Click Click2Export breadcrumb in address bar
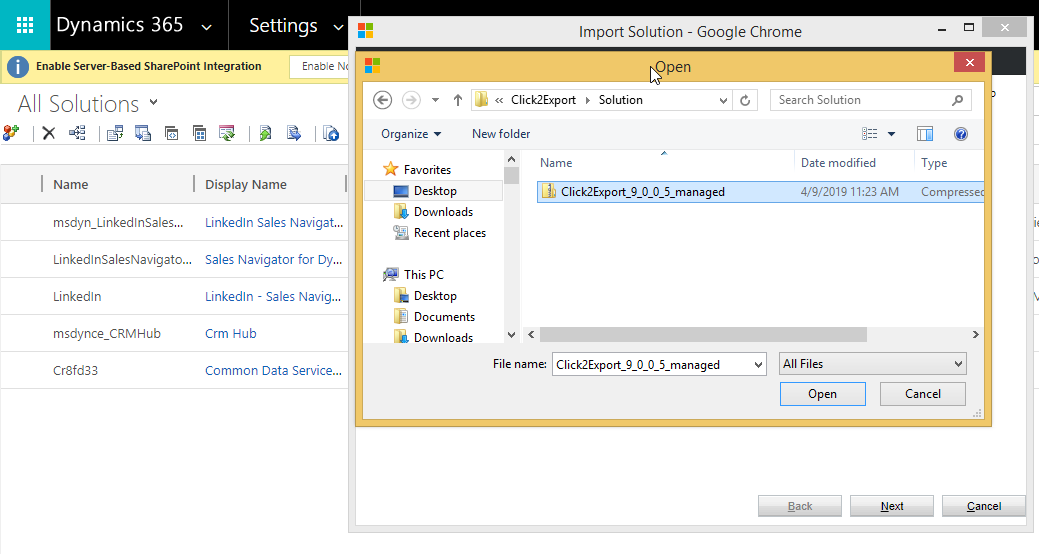The height and width of the screenshot is (554, 1039). pos(543,100)
